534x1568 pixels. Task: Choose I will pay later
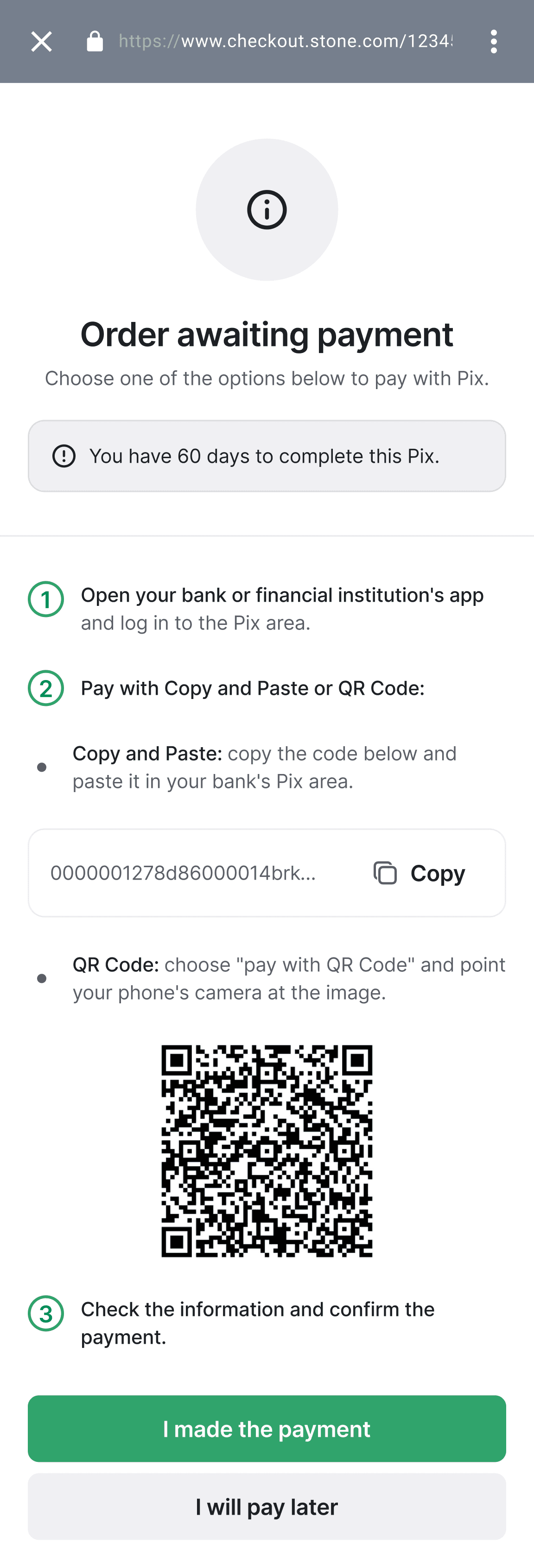267,1506
